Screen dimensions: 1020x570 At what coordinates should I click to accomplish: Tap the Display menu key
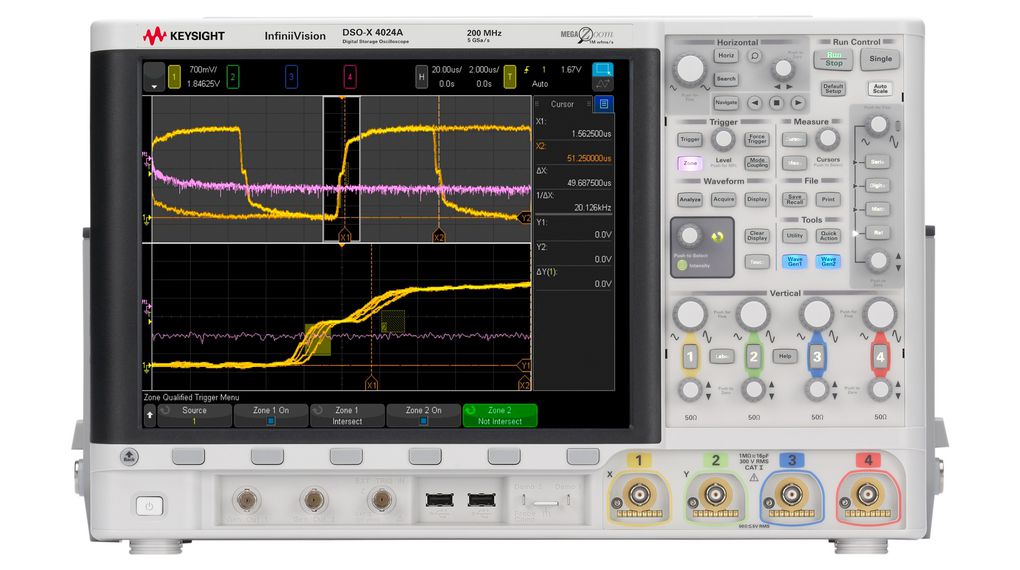(757, 199)
